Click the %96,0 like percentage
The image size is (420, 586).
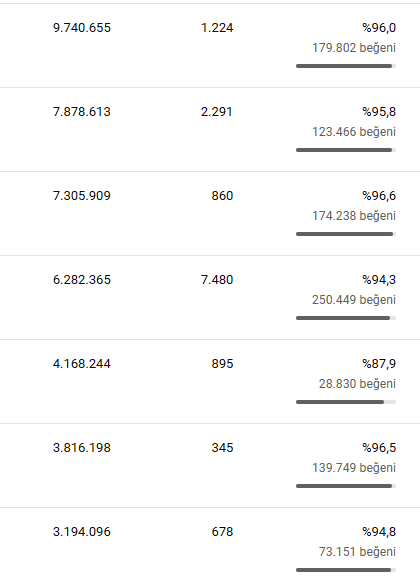click(379, 28)
